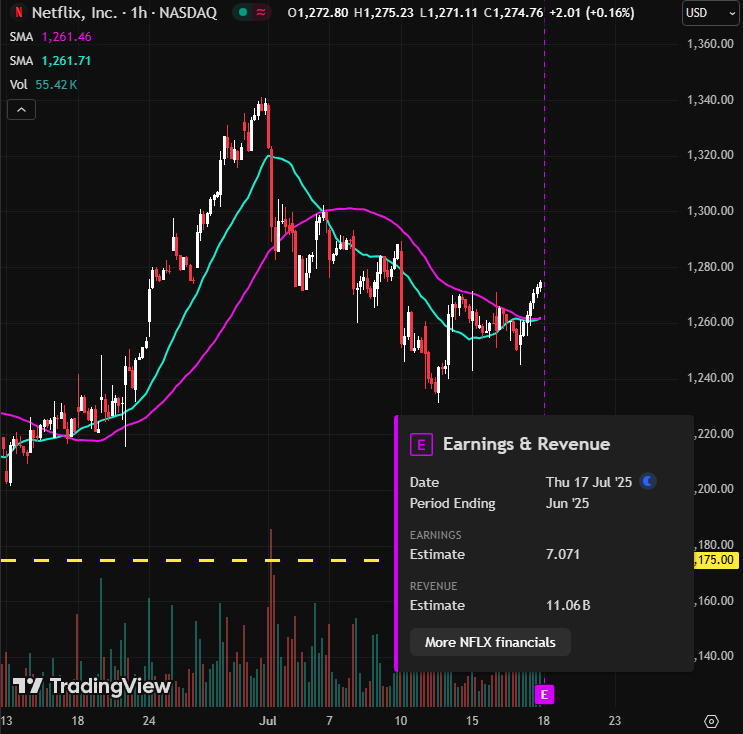Click the 1,300.00 price axis label

pyautogui.click(x=710, y=210)
